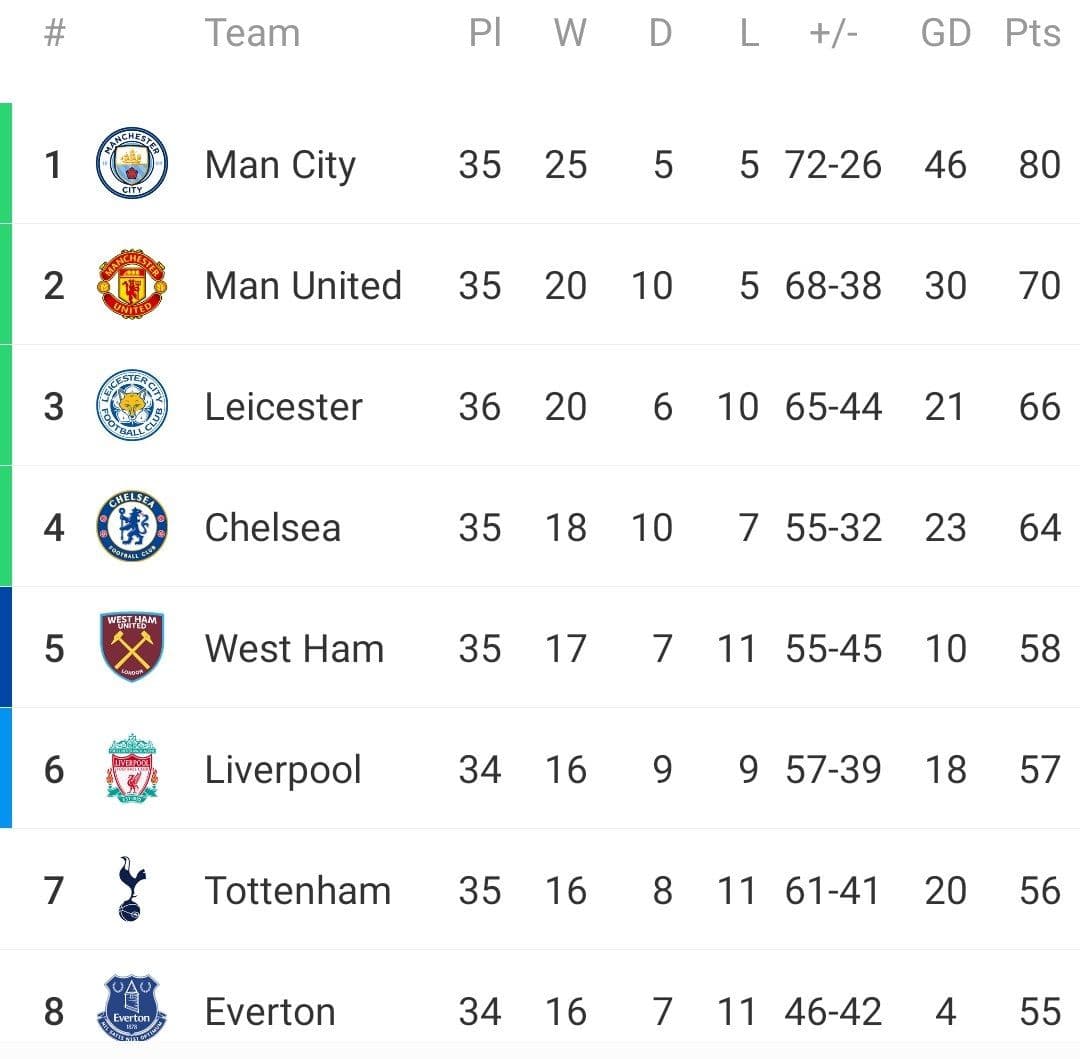Open the Everton club crest

(x=132, y=1009)
